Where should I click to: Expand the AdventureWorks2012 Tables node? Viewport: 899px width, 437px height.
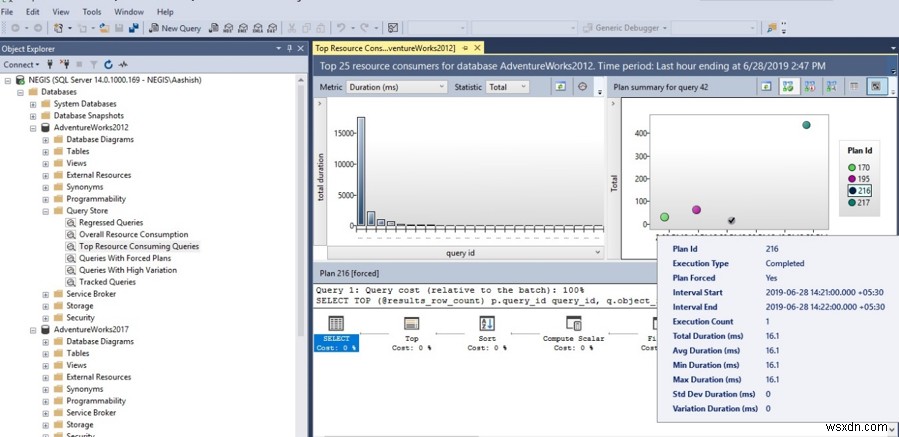click(x=45, y=151)
